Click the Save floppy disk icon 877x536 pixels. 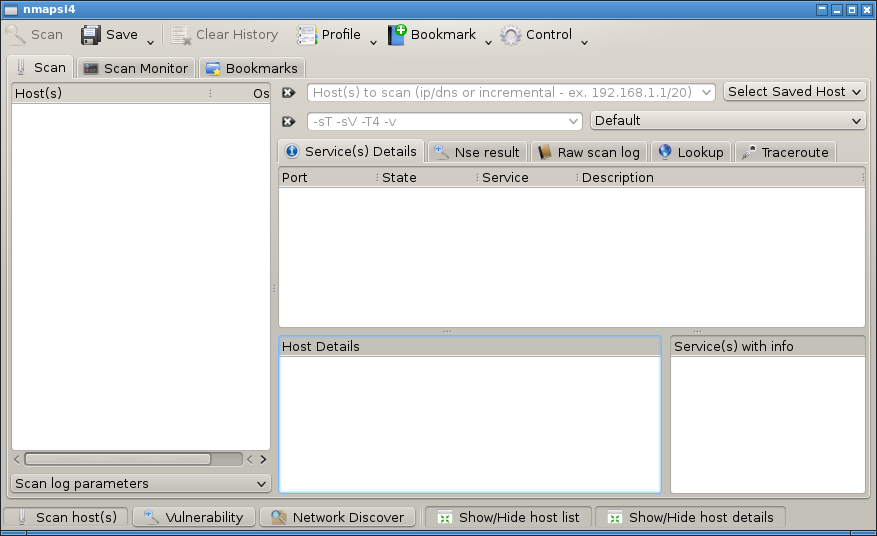pyautogui.click(x=91, y=35)
